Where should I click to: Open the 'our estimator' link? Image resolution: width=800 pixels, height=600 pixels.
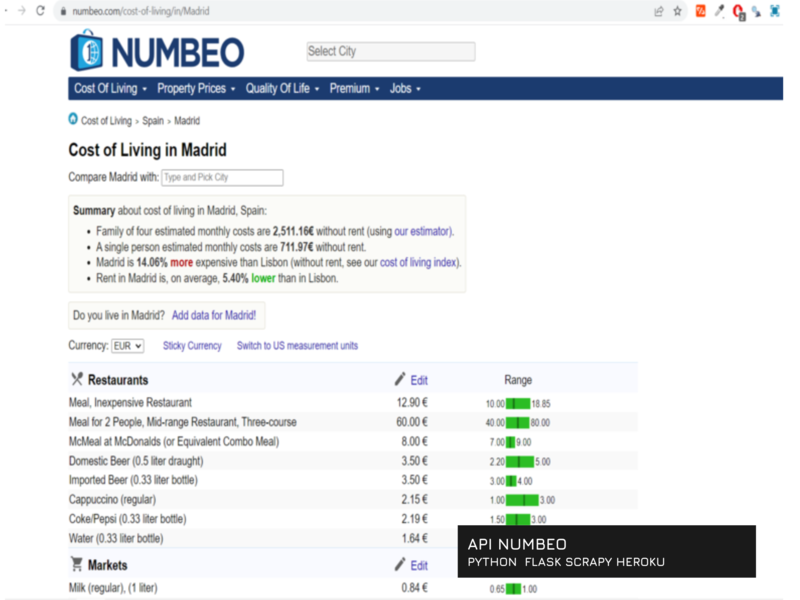422,232
